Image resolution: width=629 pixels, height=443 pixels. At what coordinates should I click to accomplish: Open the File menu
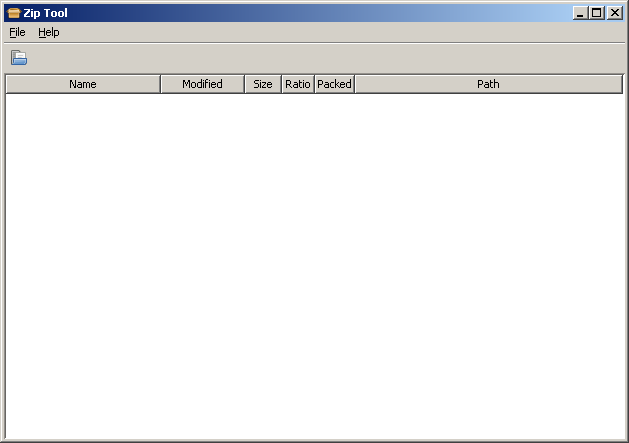tap(17, 32)
